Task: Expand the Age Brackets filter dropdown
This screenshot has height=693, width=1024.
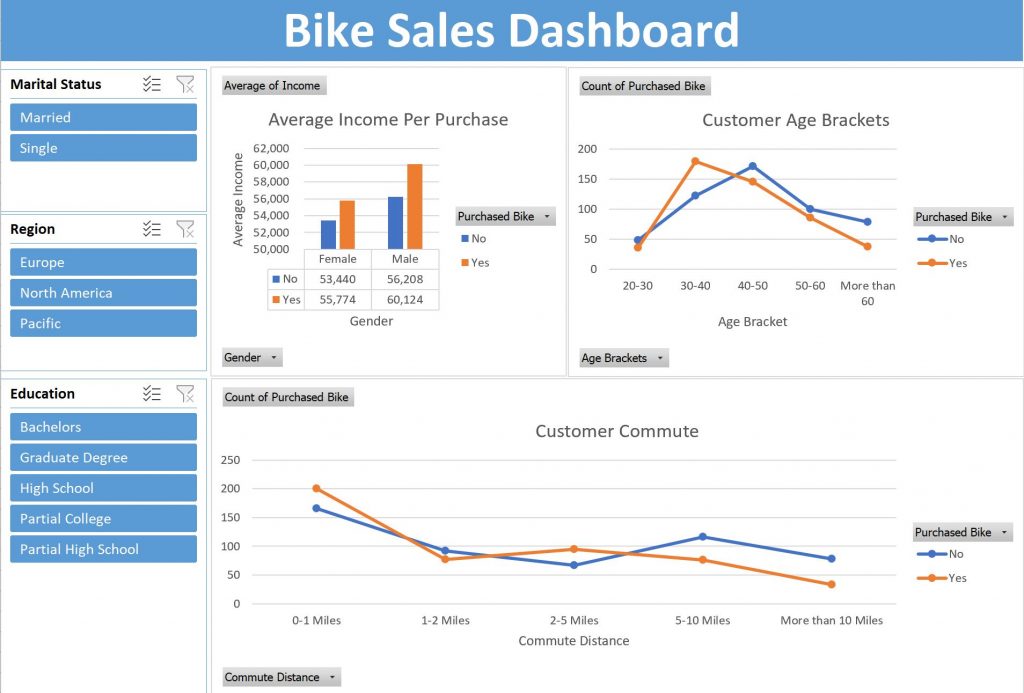Action: 624,358
